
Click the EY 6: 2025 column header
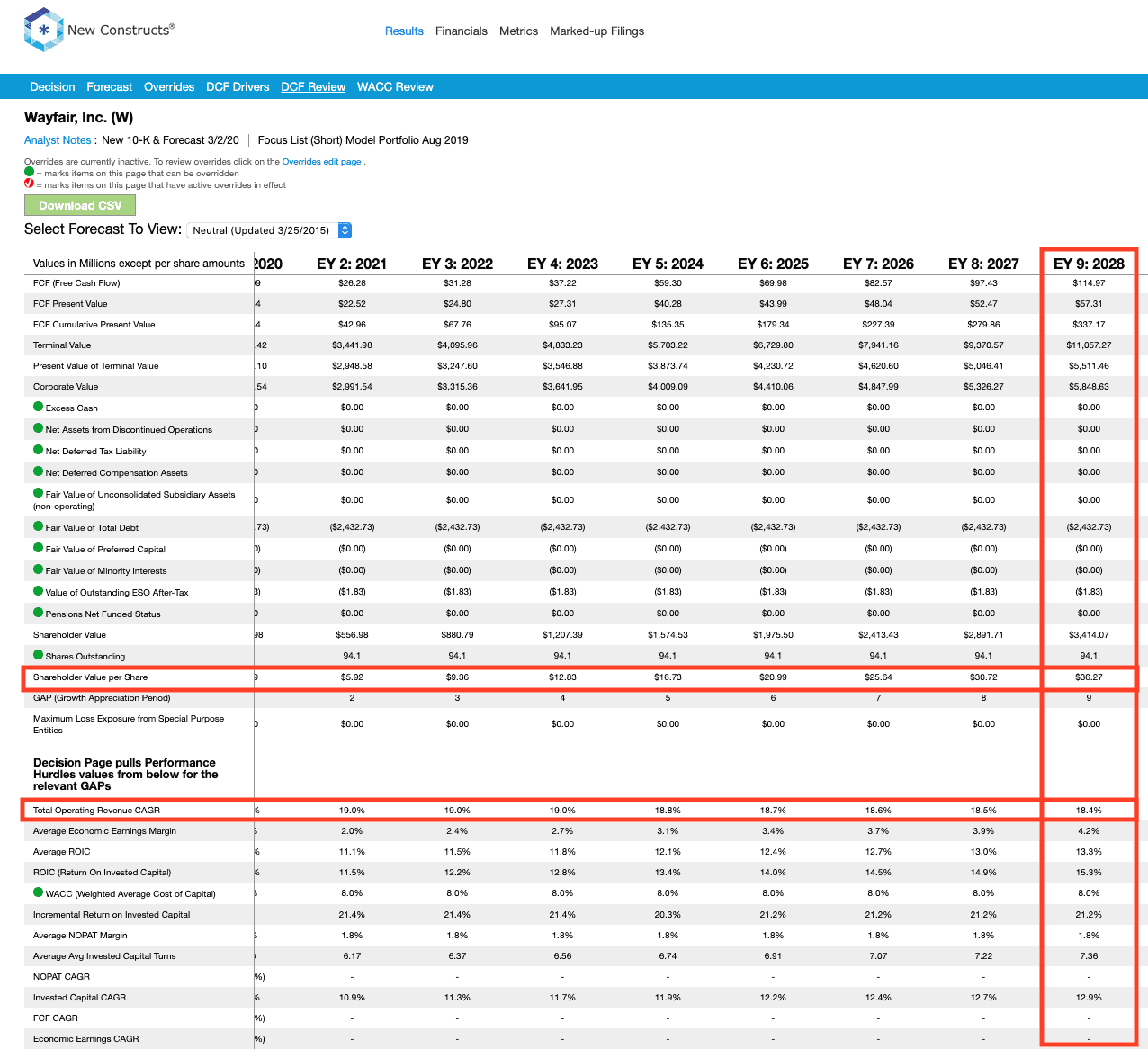773,264
